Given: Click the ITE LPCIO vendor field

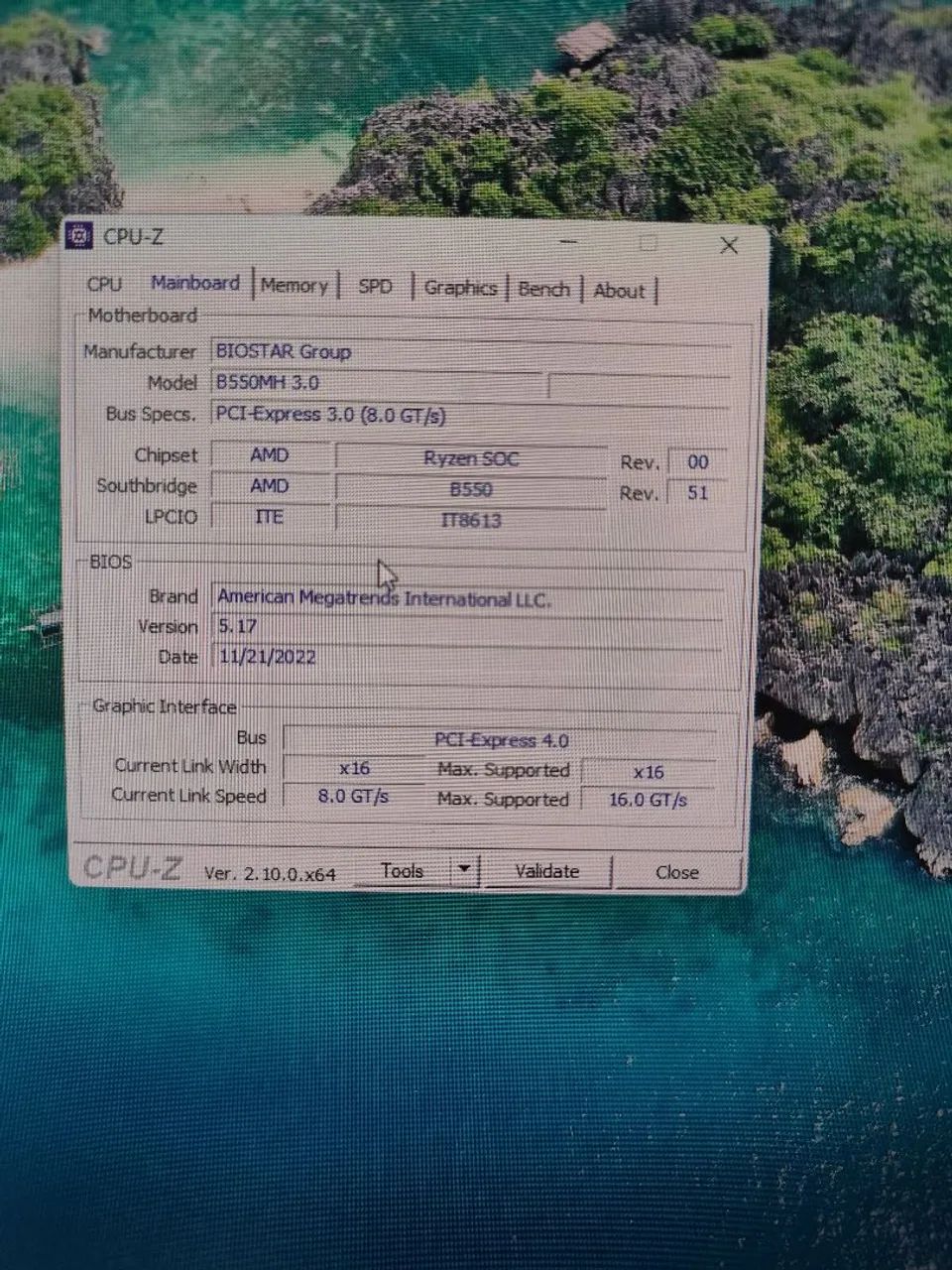Looking at the screenshot, I should [x=270, y=517].
